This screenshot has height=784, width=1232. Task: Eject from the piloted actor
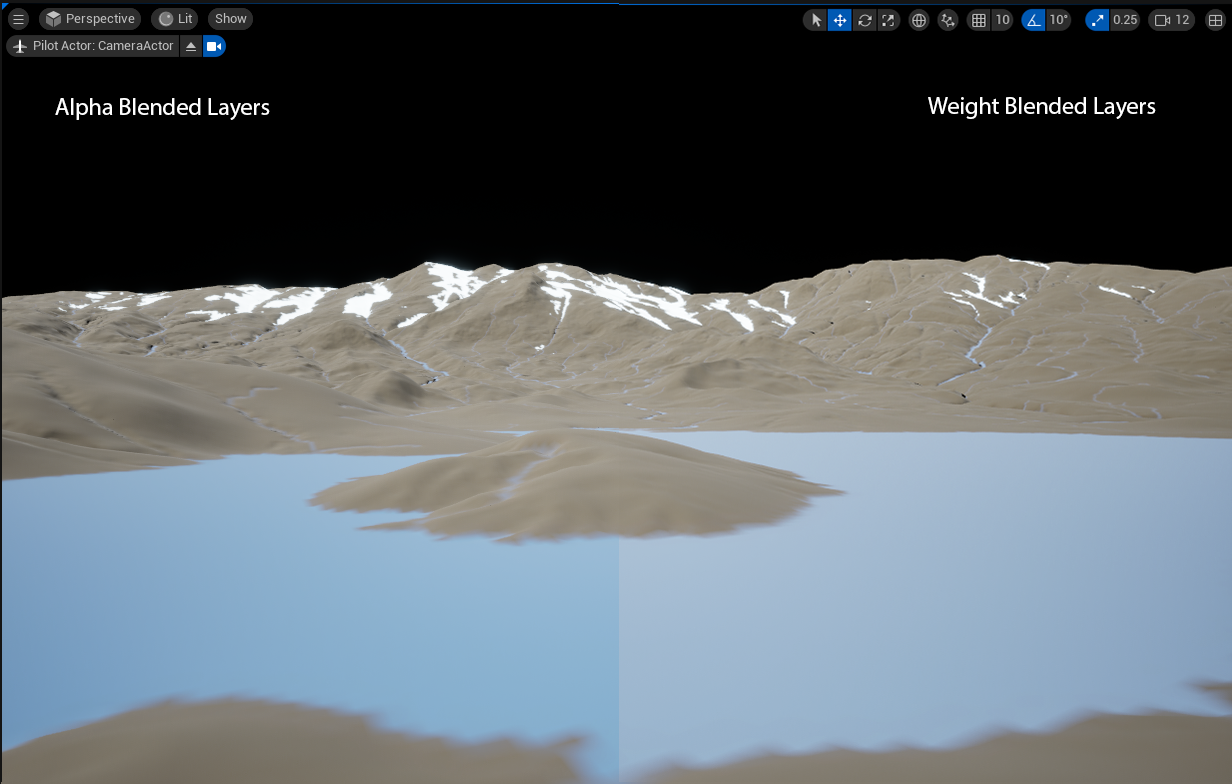191,46
